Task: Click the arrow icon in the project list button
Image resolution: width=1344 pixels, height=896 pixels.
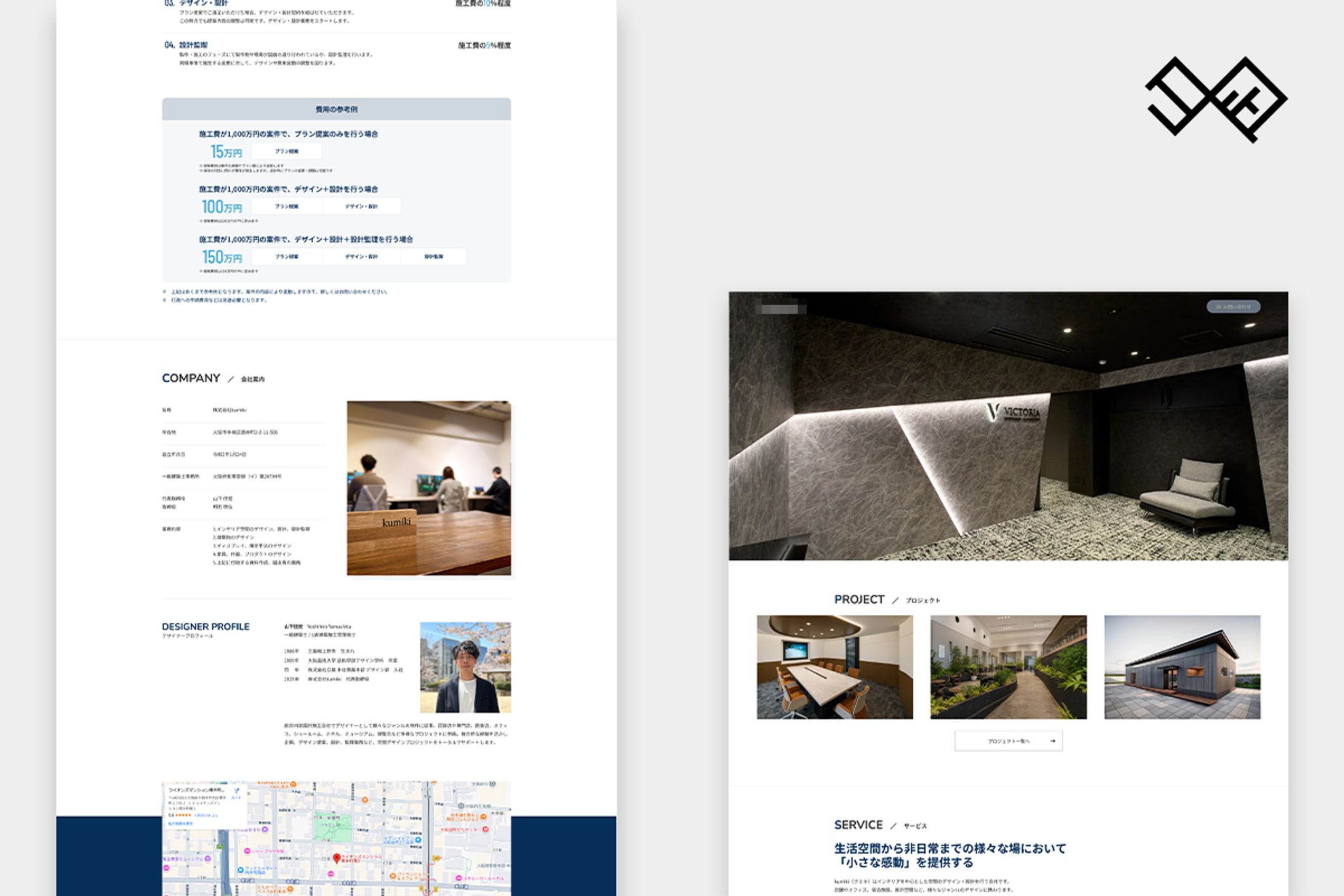Action: pyautogui.click(x=1054, y=741)
